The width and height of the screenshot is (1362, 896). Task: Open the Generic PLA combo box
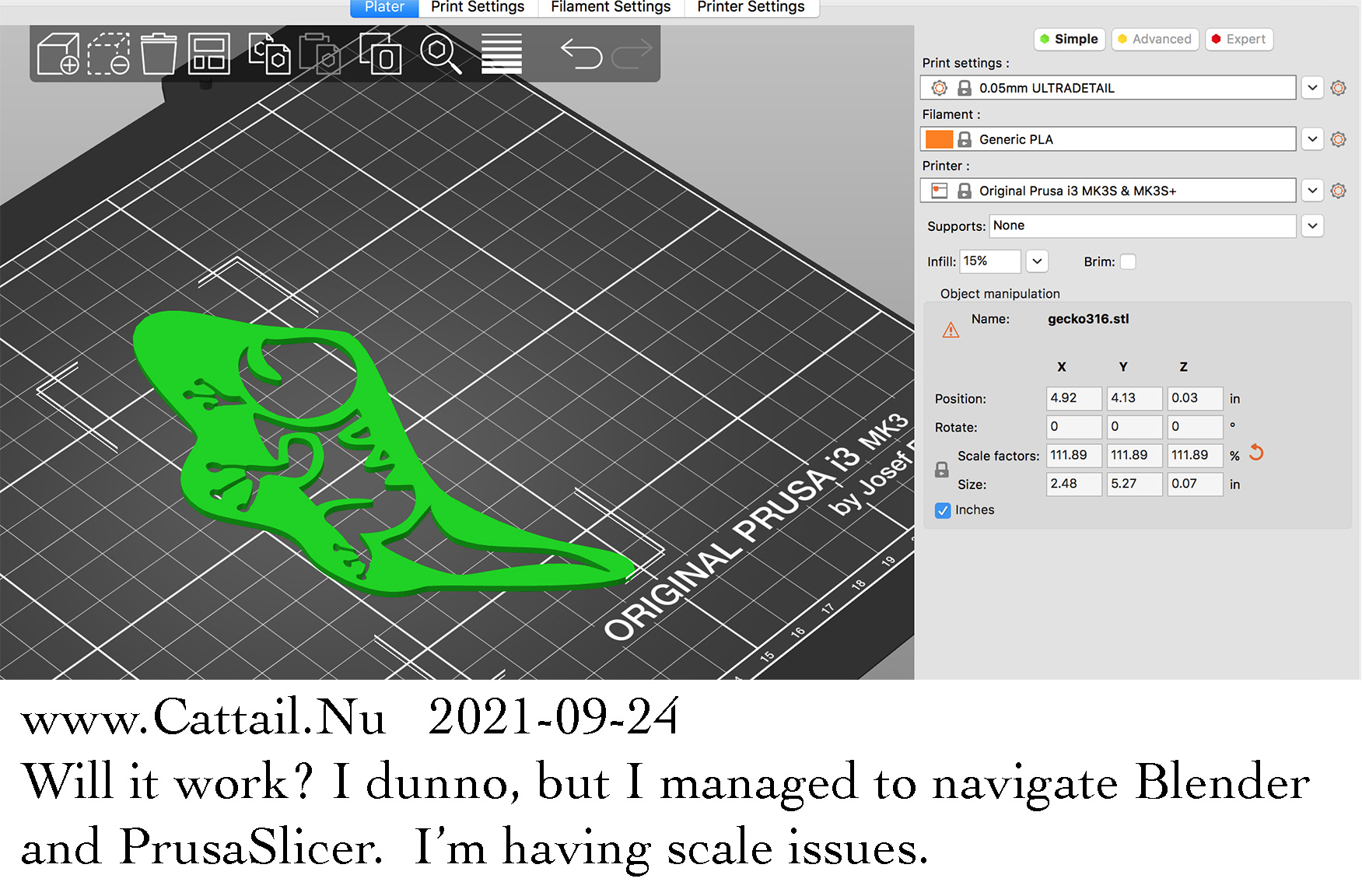[x=1108, y=139]
